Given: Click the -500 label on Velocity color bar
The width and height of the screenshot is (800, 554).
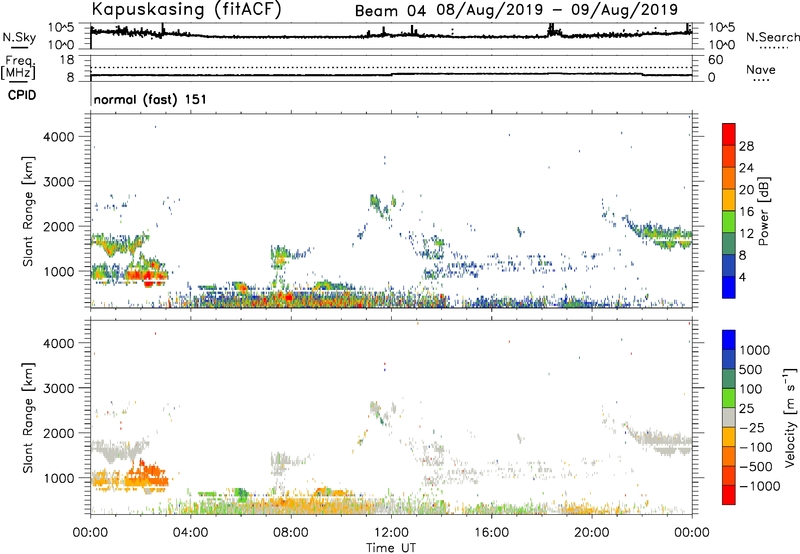Looking at the screenshot, I should 756,467.
